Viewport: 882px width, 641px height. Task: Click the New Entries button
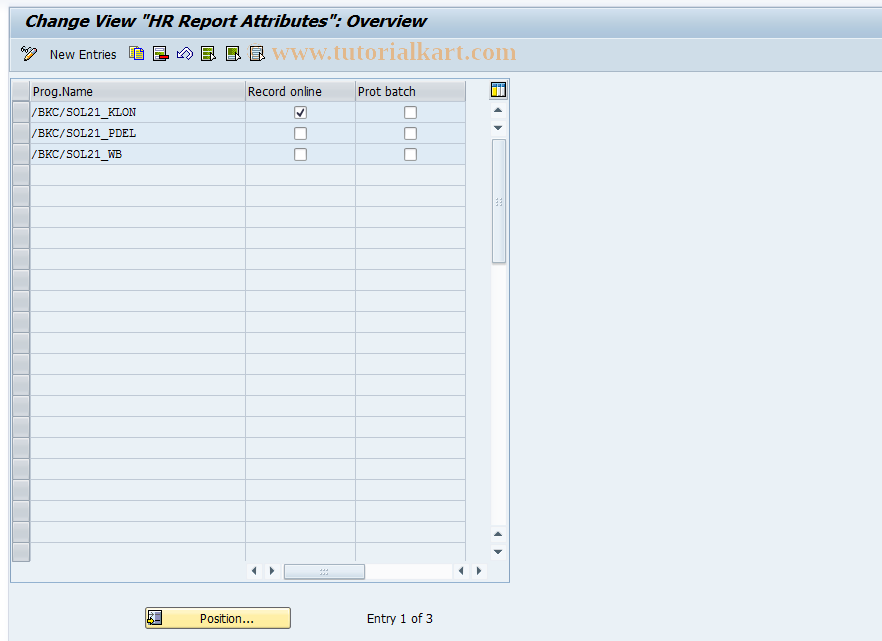tap(83, 55)
